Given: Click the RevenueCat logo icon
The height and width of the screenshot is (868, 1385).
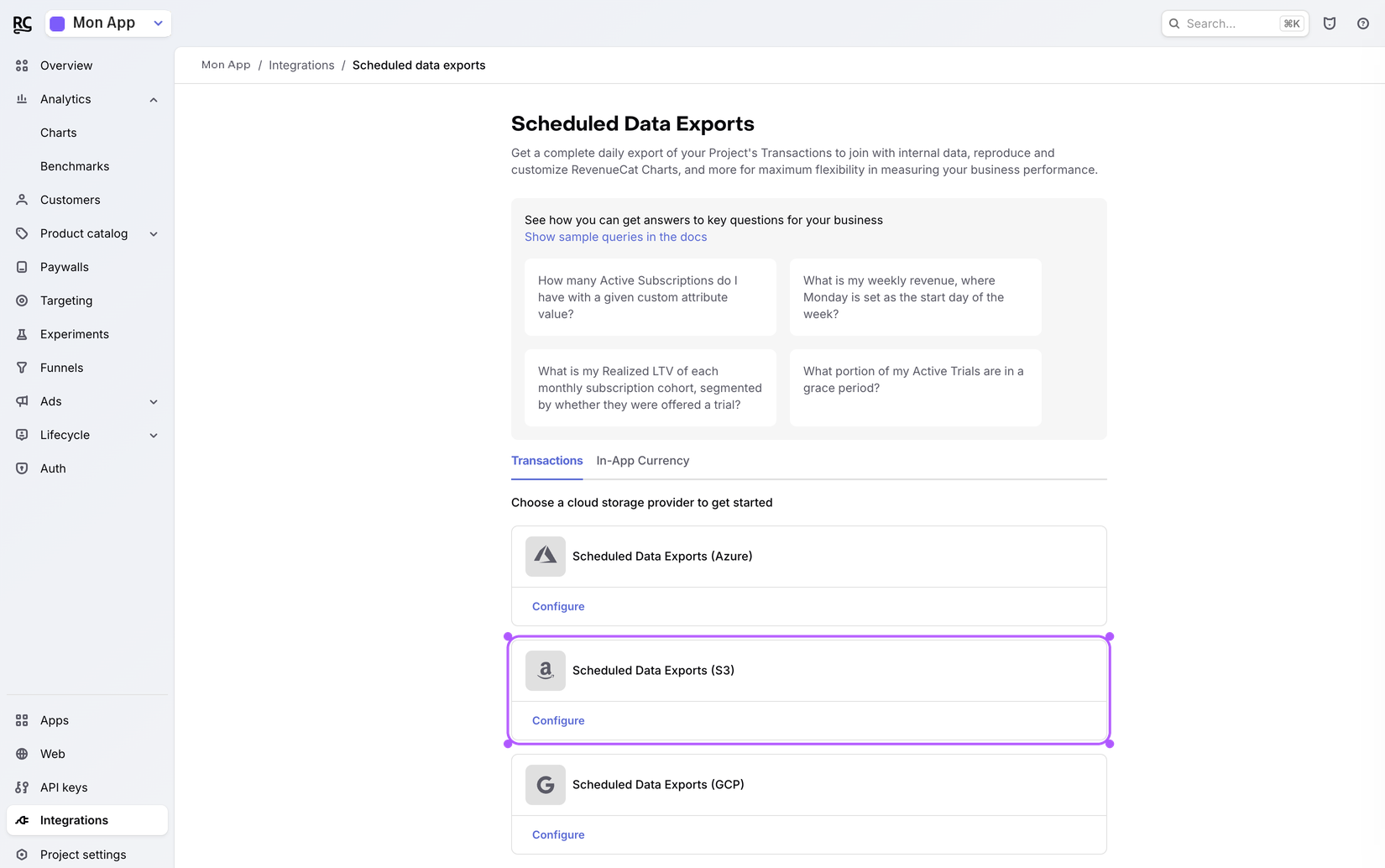Looking at the screenshot, I should tap(23, 24).
